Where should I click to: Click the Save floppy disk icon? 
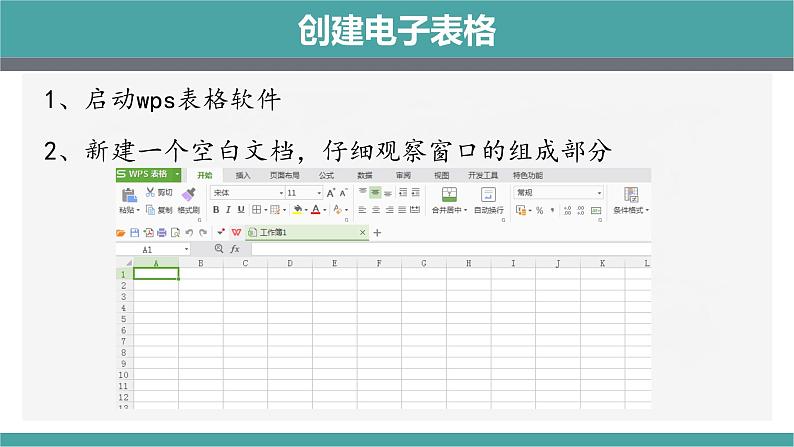(x=135, y=233)
